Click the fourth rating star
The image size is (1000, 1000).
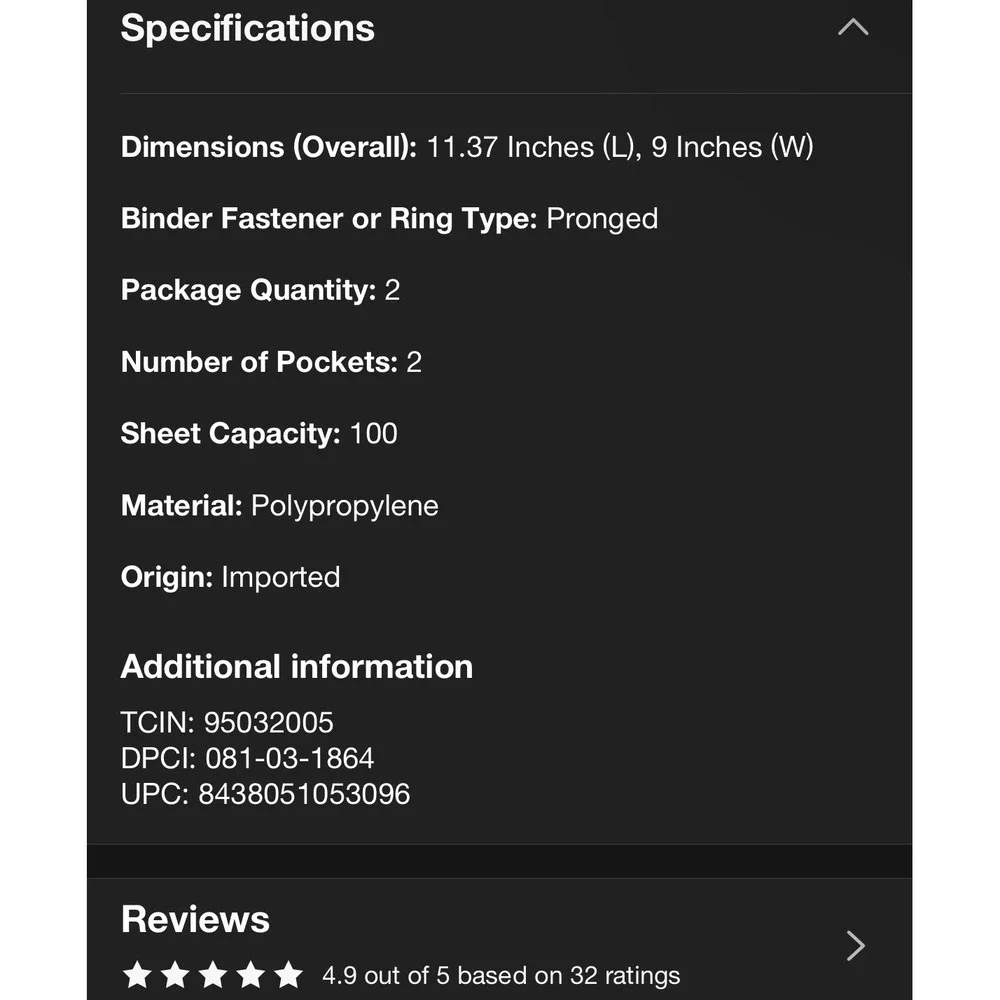(251, 974)
